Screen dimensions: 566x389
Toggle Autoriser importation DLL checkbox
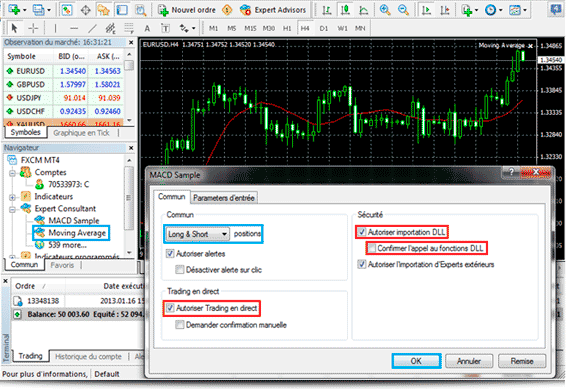click(362, 232)
